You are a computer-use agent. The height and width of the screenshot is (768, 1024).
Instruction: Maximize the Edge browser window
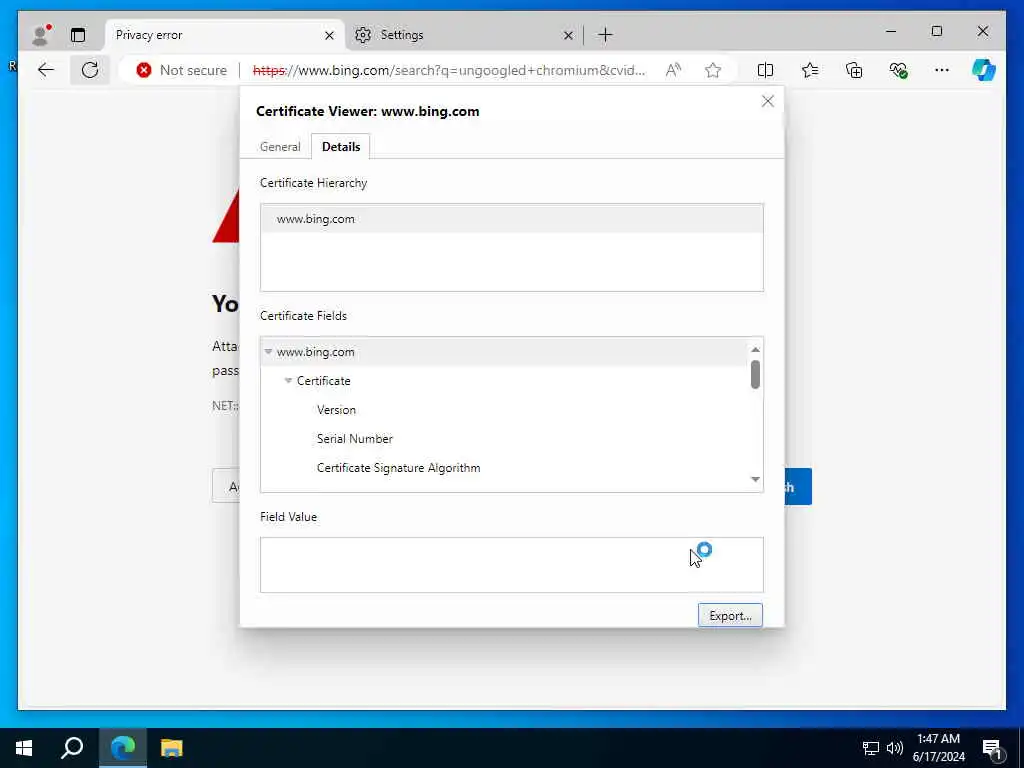tap(937, 31)
